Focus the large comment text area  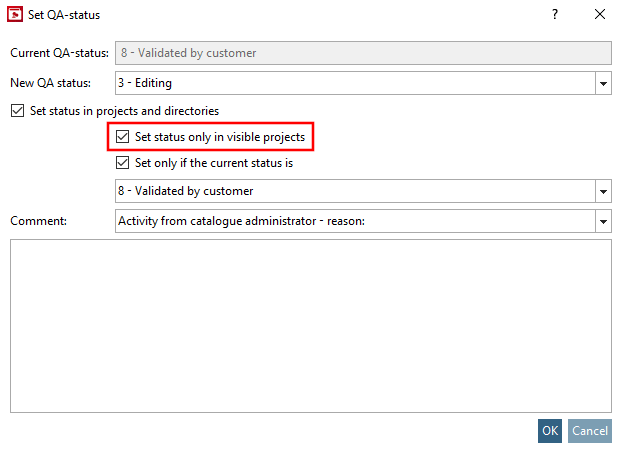(310, 325)
